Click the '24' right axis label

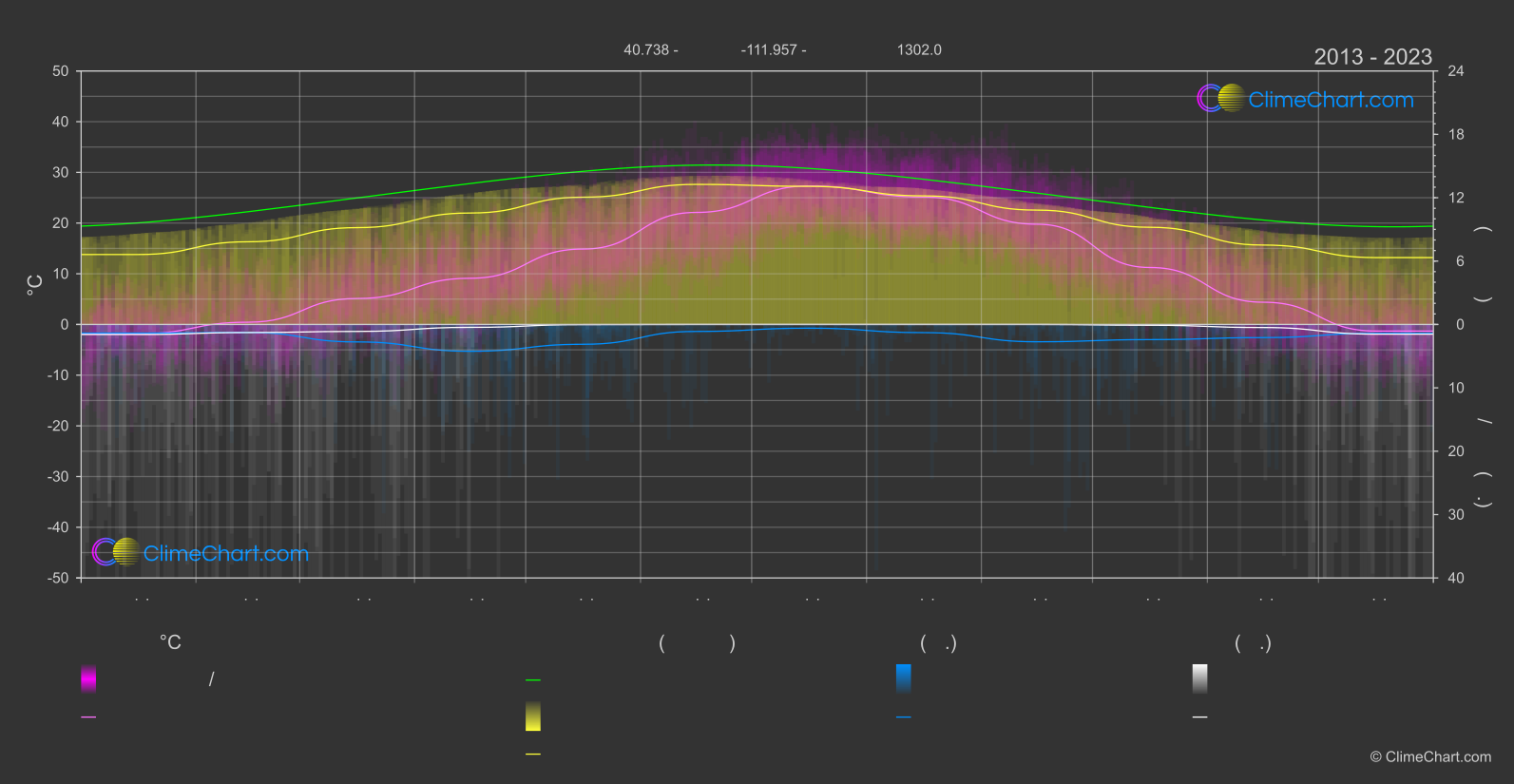(1456, 71)
